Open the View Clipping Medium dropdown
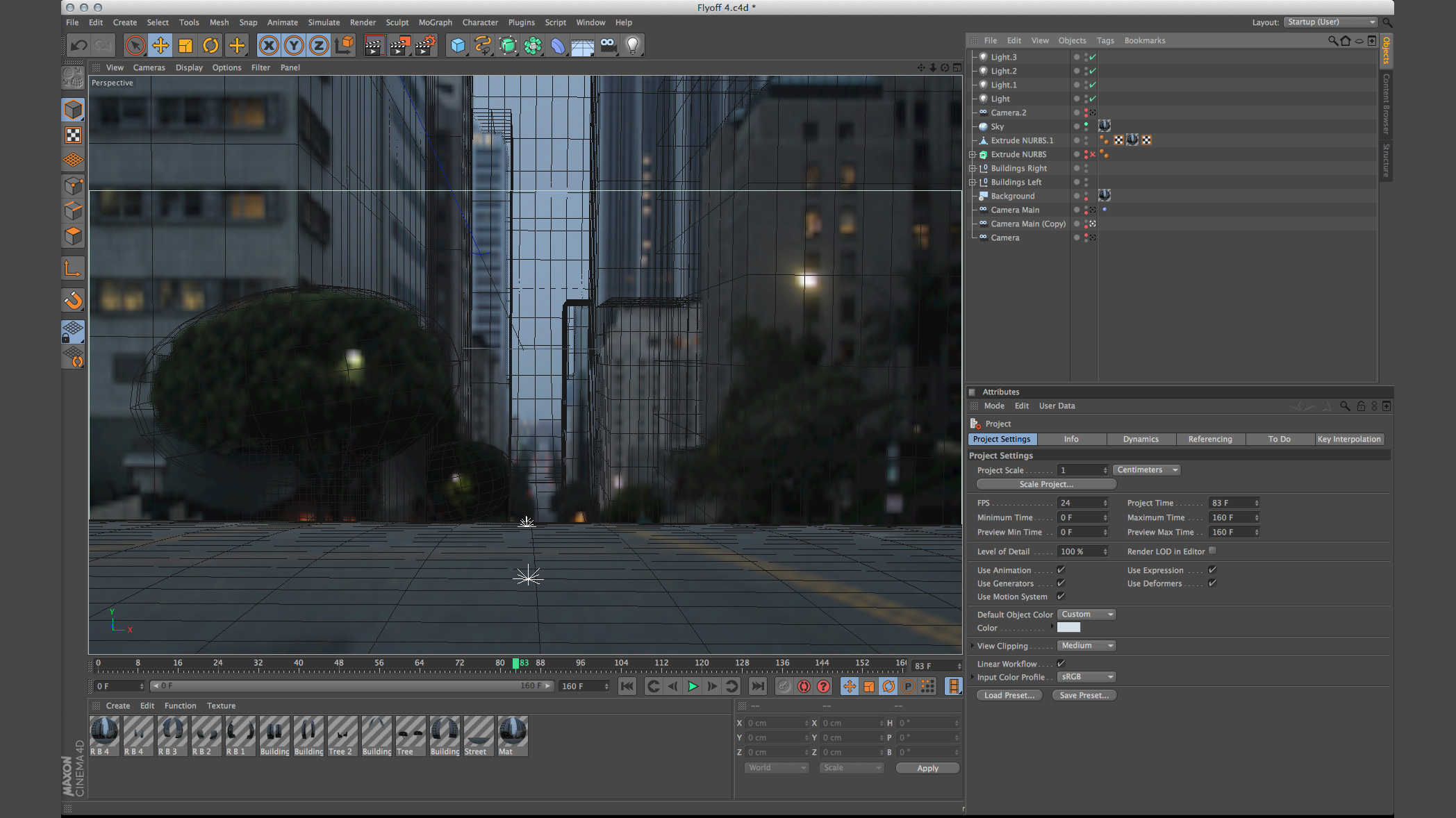The image size is (1456, 818). click(1086, 646)
